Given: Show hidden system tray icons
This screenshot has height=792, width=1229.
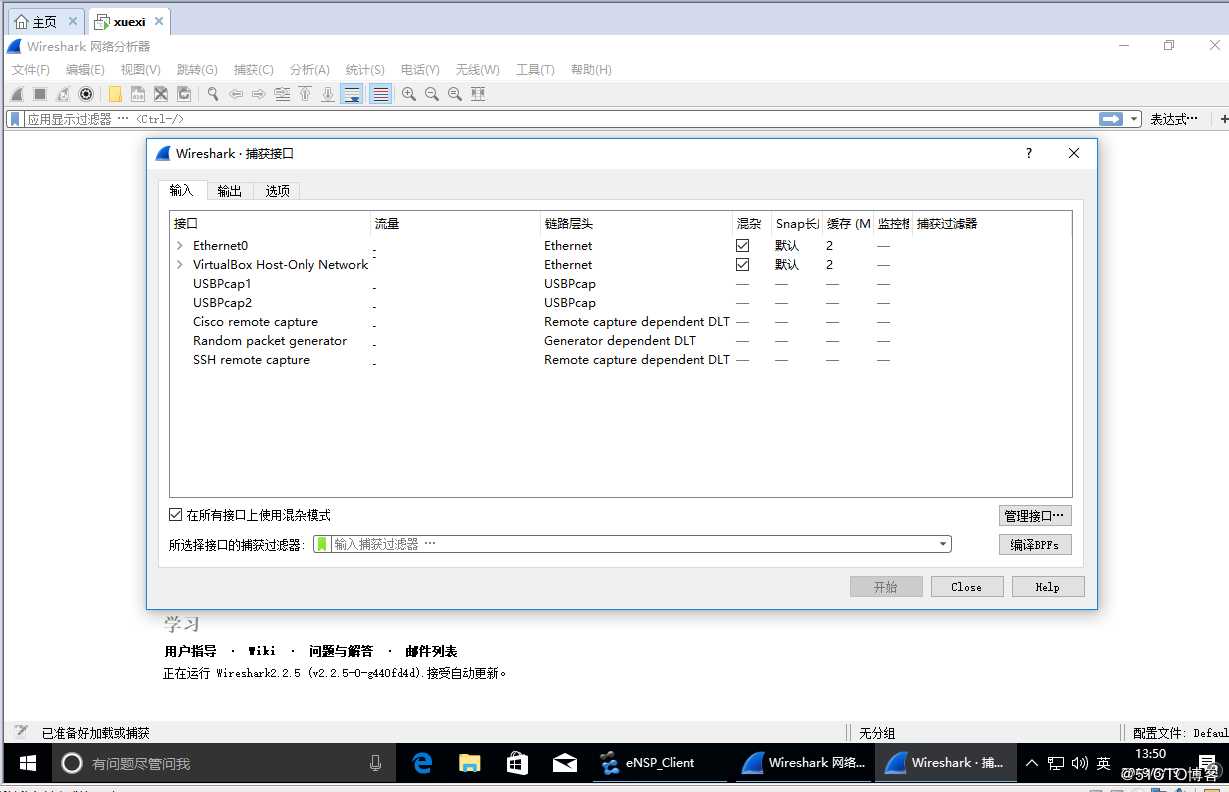Looking at the screenshot, I should click(x=1032, y=763).
